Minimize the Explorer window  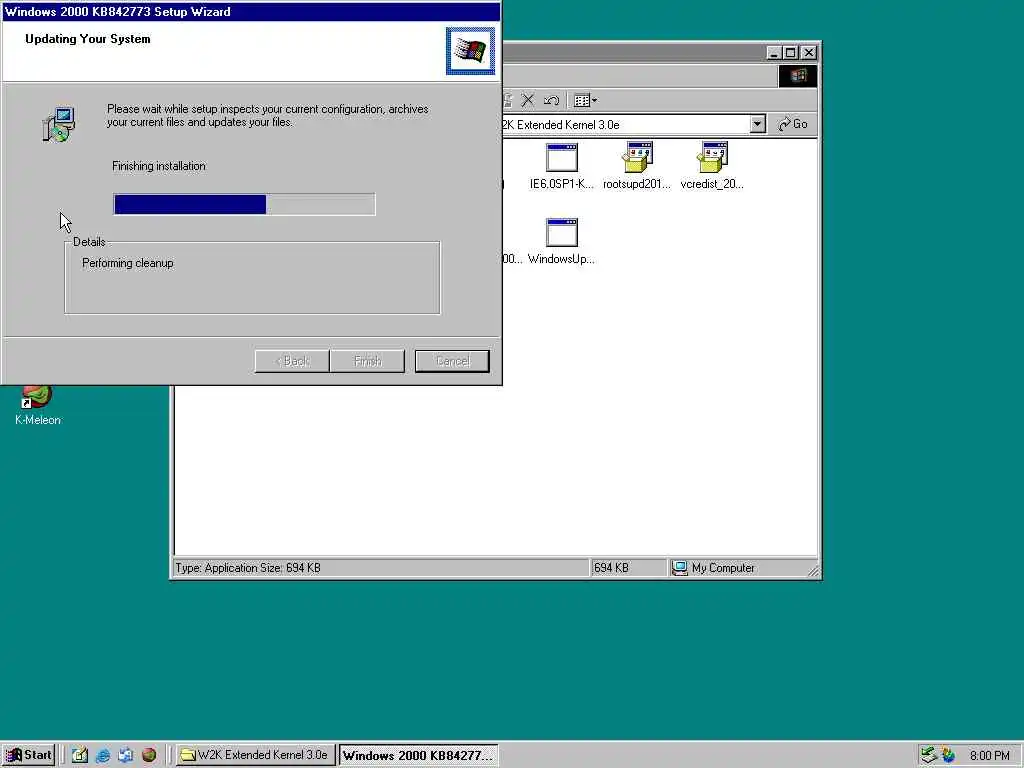(x=774, y=53)
